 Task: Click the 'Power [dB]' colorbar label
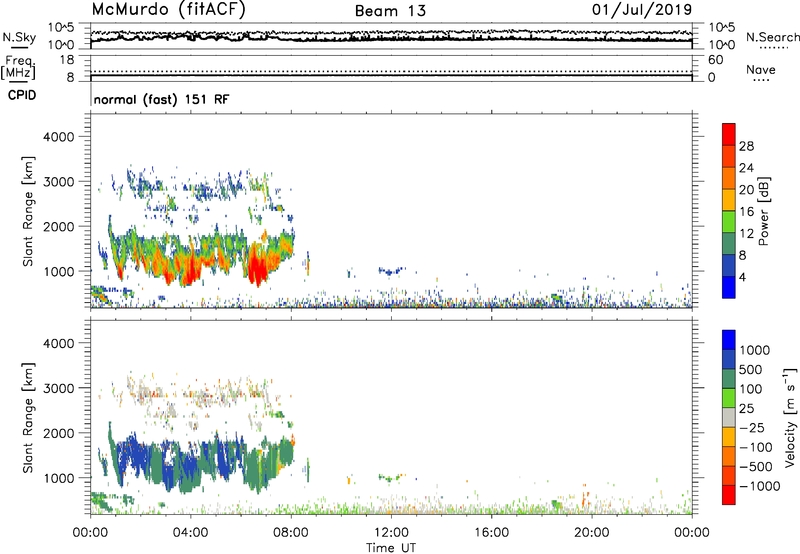[763, 211]
